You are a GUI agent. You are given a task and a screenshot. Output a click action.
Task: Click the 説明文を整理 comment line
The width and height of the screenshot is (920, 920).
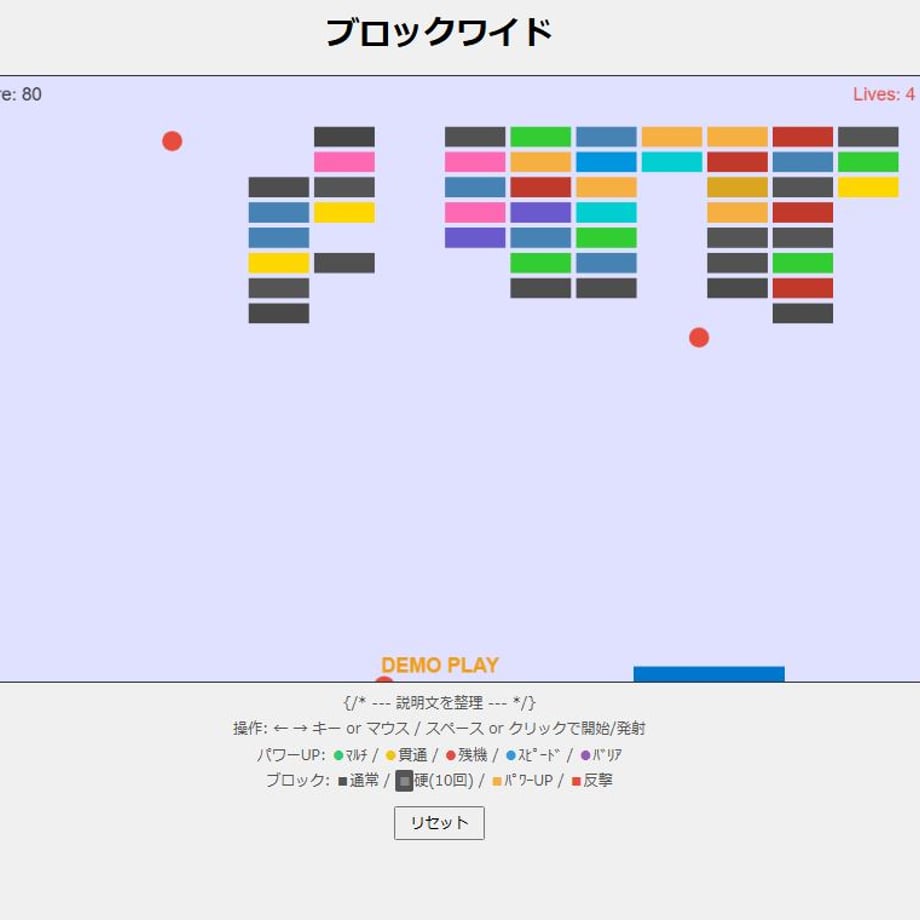point(439,702)
